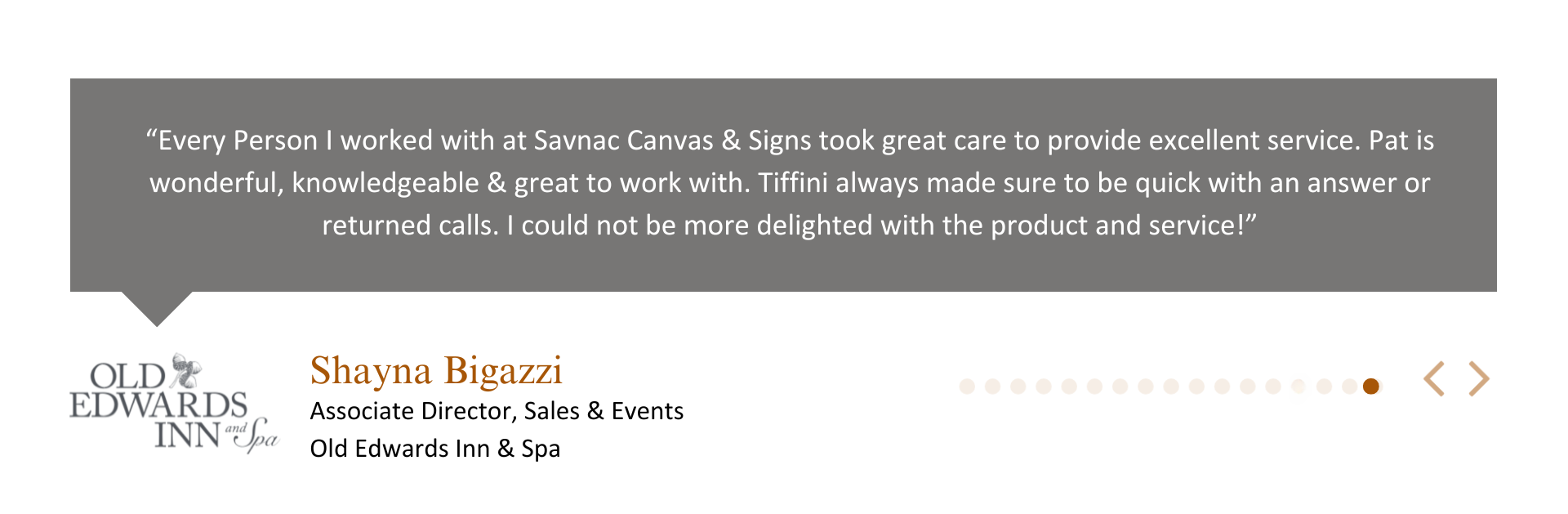This screenshot has width=1568, height=514.
Task: Select the third carousel pagination dot
Action: click(x=1018, y=387)
